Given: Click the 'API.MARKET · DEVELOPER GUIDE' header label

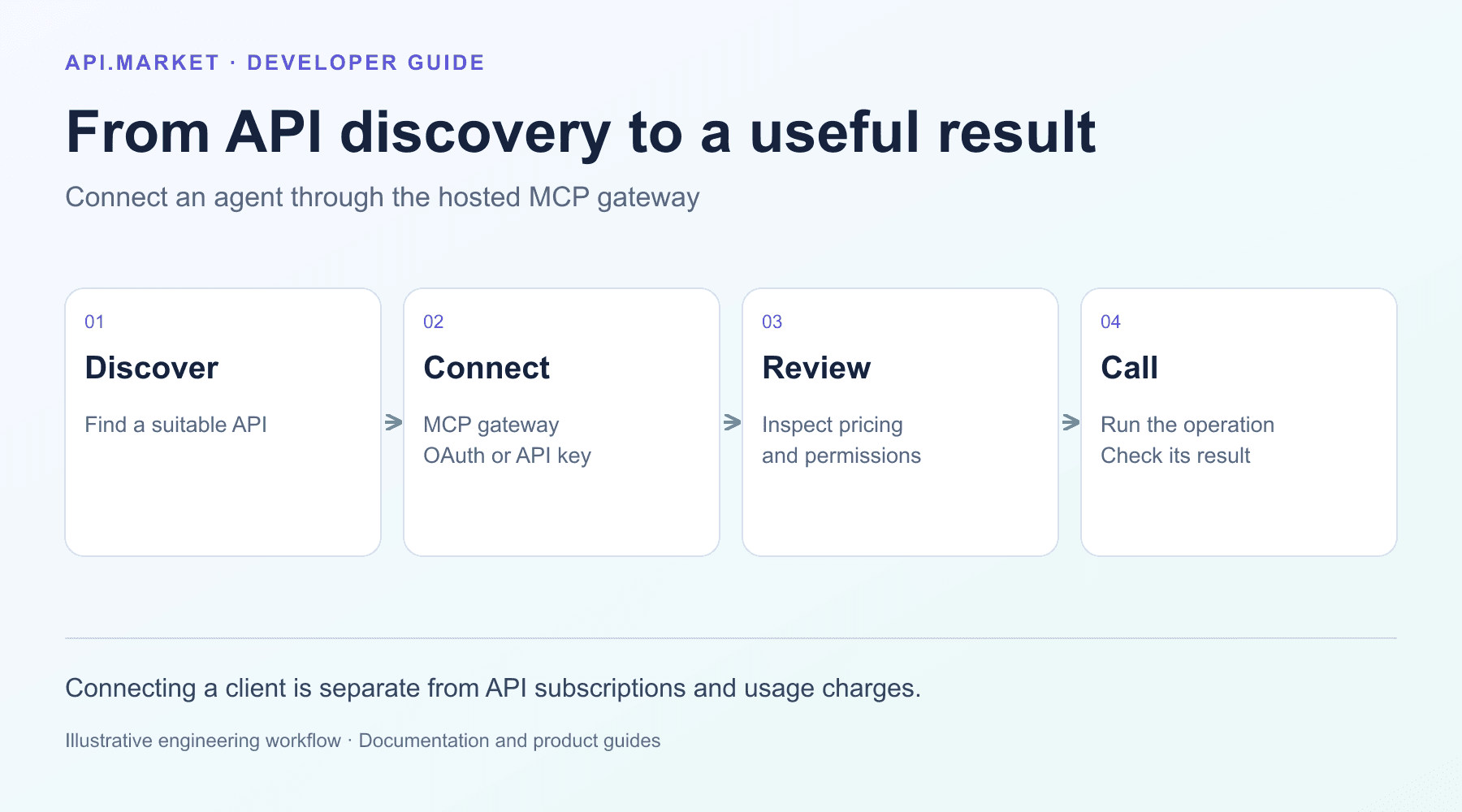Looking at the screenshot, I should pos(275,63).
